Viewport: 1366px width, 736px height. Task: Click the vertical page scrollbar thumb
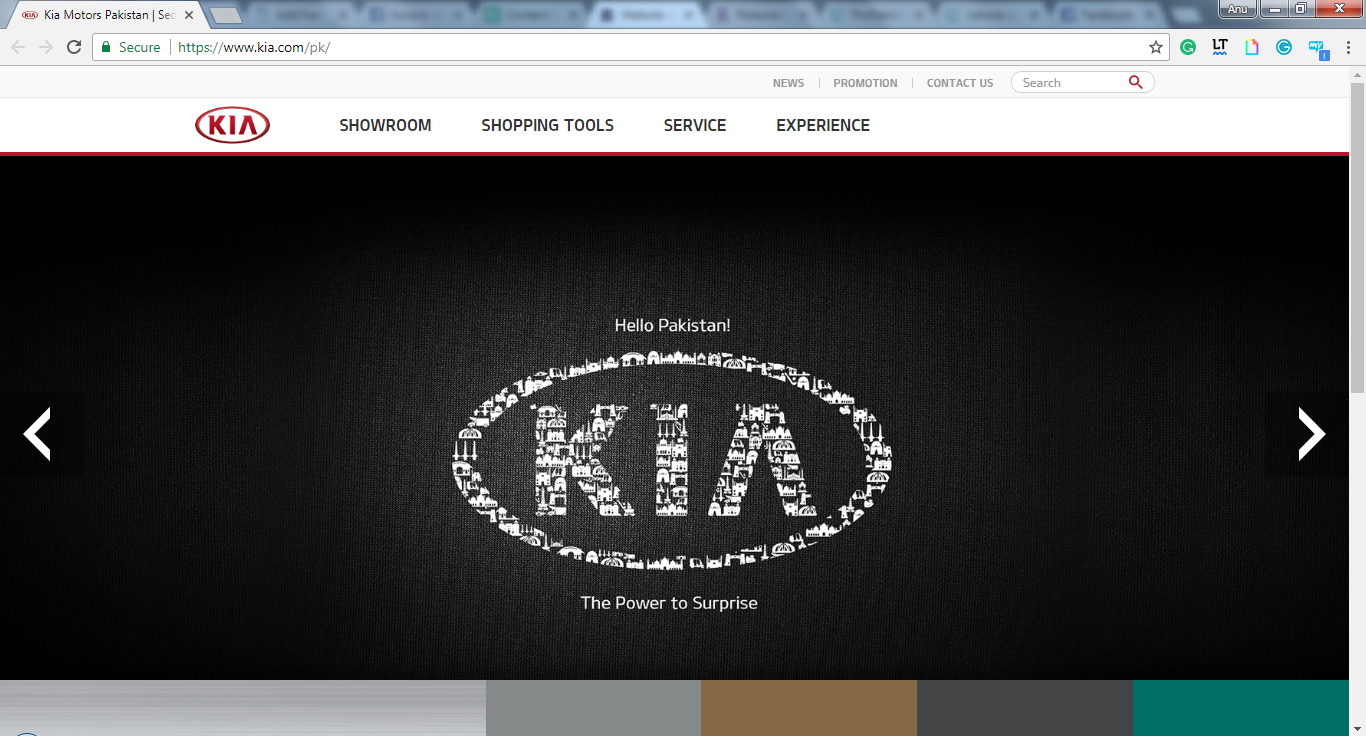pyautogui.click(x=1357, y=238)
